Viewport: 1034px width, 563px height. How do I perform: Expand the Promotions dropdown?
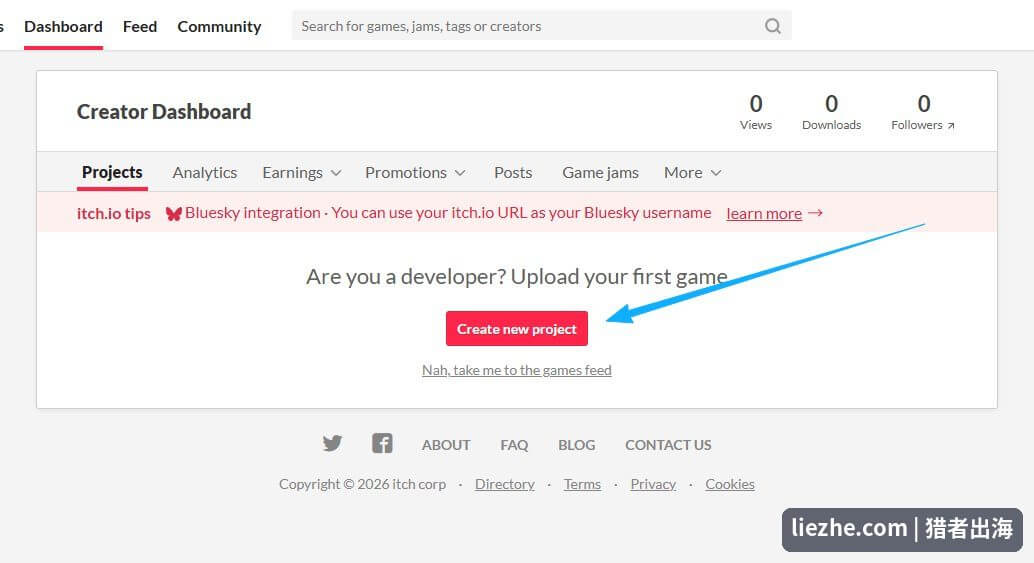tap(415, 173)
